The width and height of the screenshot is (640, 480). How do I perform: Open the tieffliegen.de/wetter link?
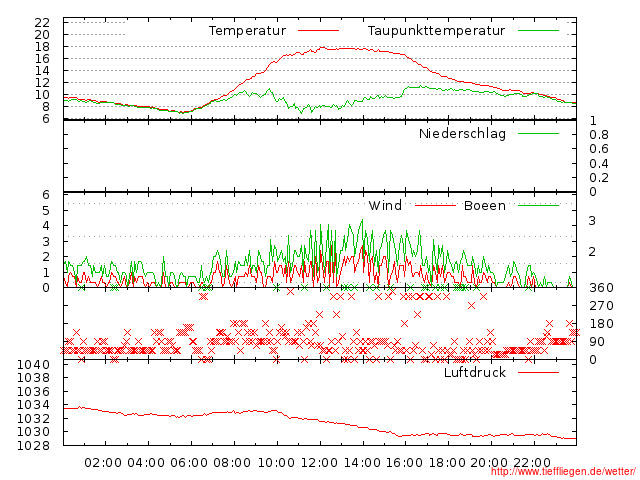(x=563, y=471)
